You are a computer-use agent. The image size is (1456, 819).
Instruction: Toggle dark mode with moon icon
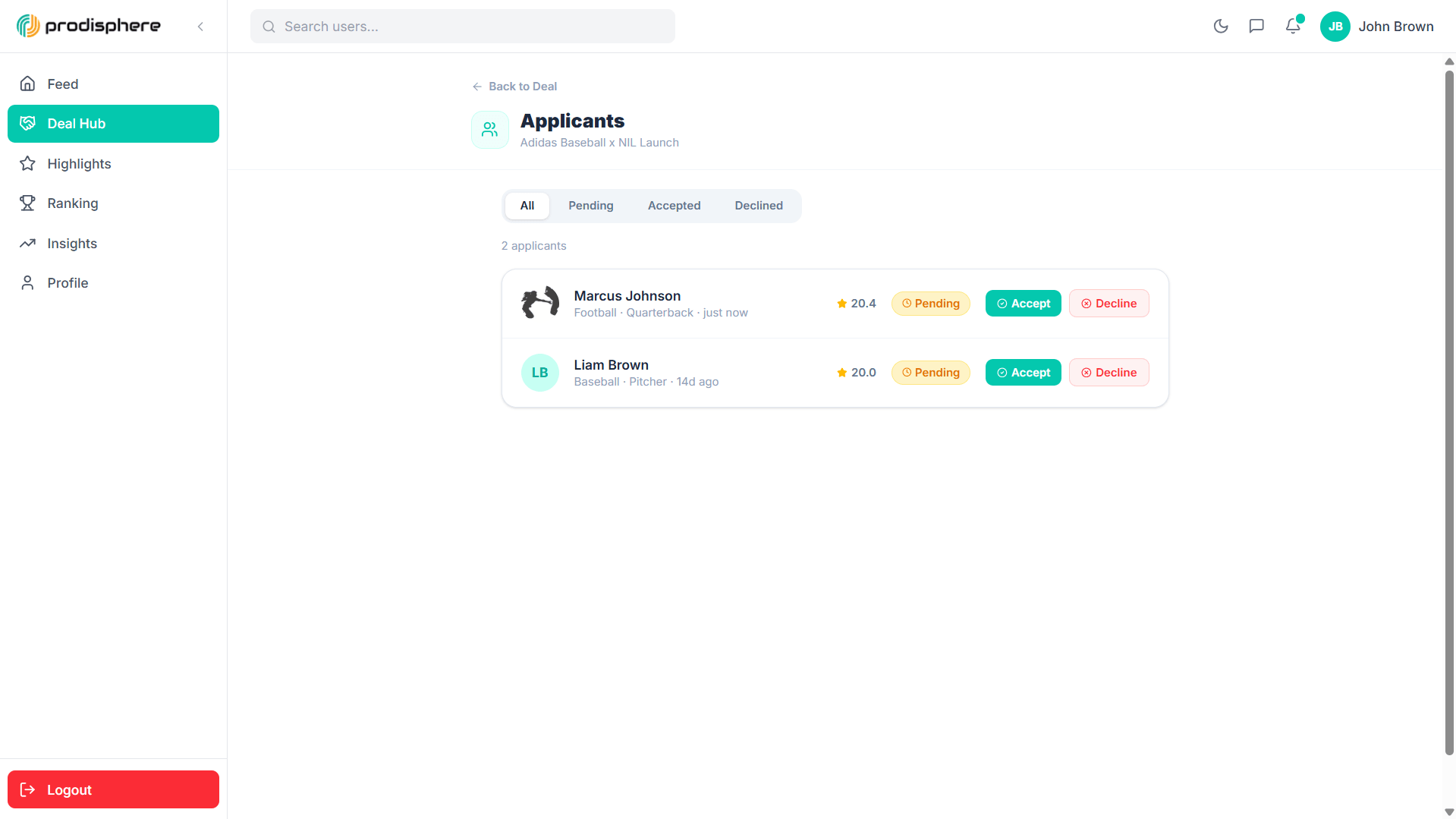pos(1222,26)
